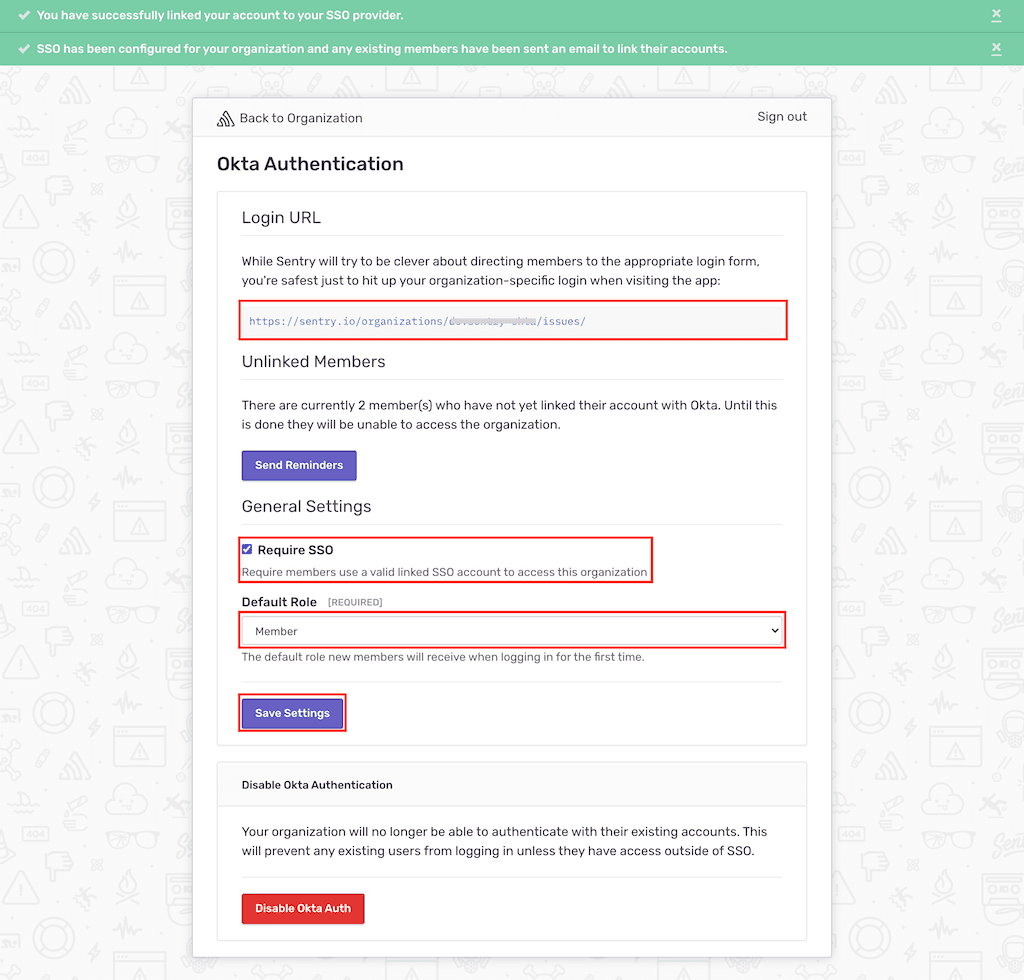Save the general settings

[292, 712]
